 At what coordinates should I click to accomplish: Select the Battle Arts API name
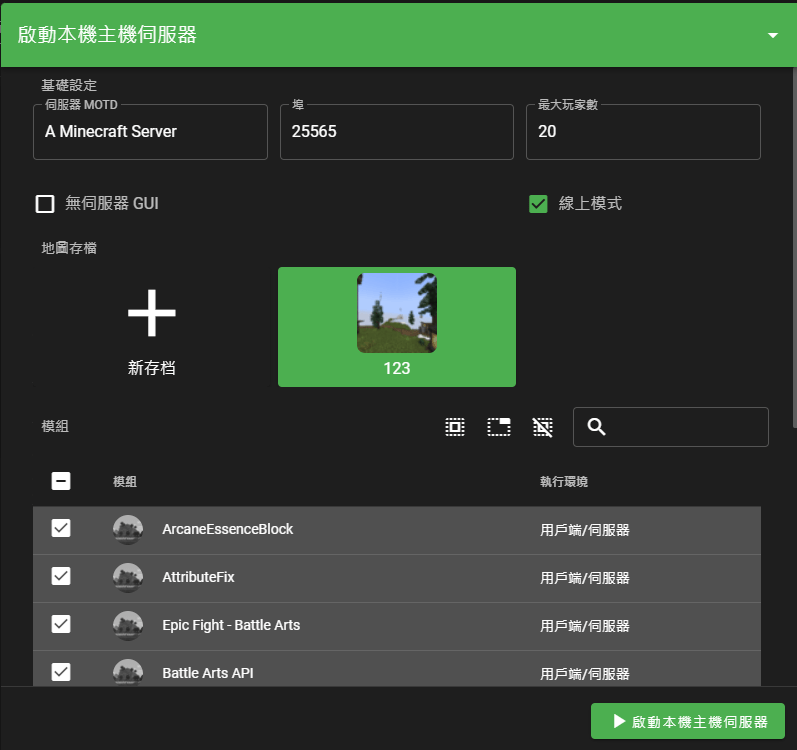coord(207,673)
